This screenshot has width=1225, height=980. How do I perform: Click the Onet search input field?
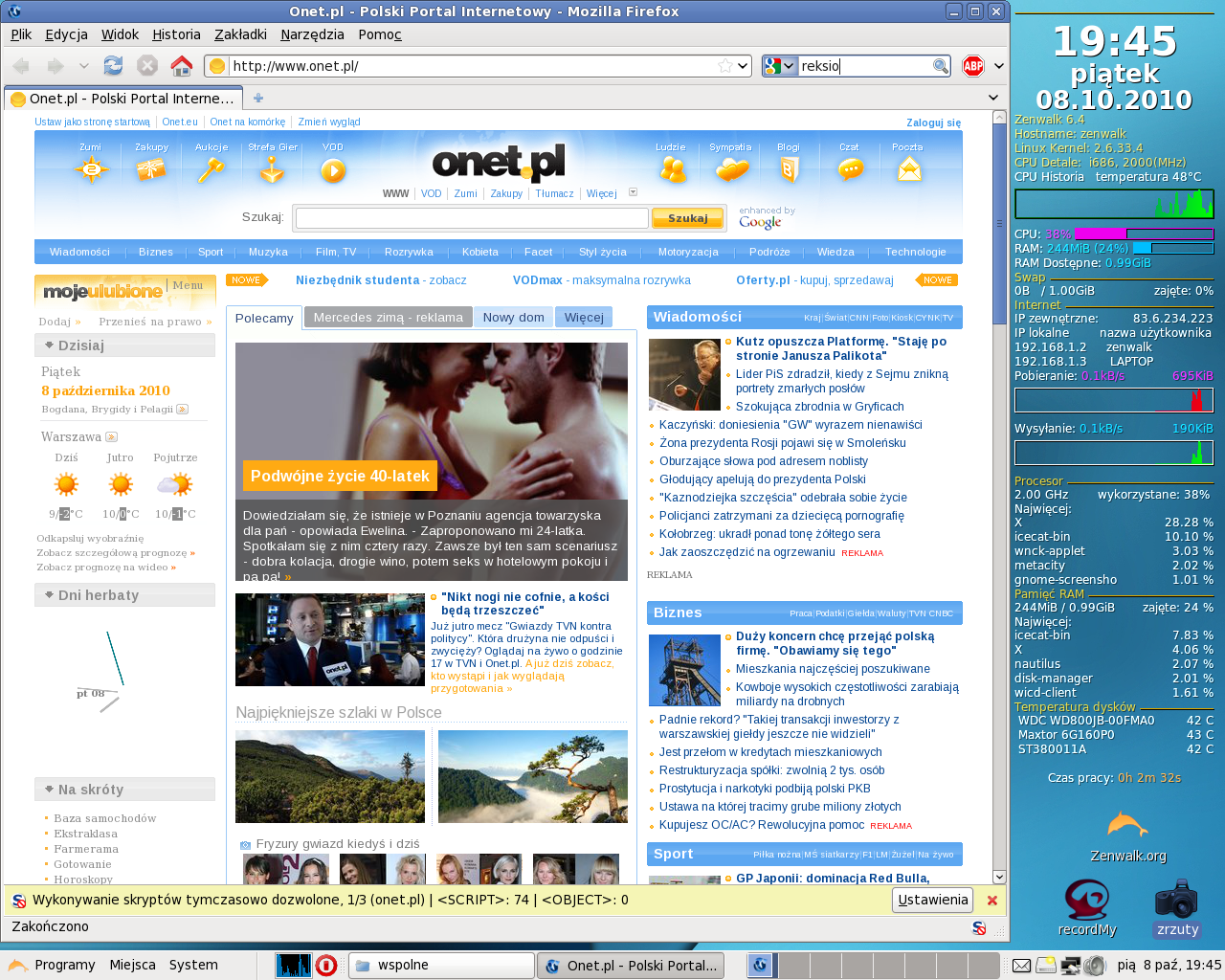coord(472,218)
